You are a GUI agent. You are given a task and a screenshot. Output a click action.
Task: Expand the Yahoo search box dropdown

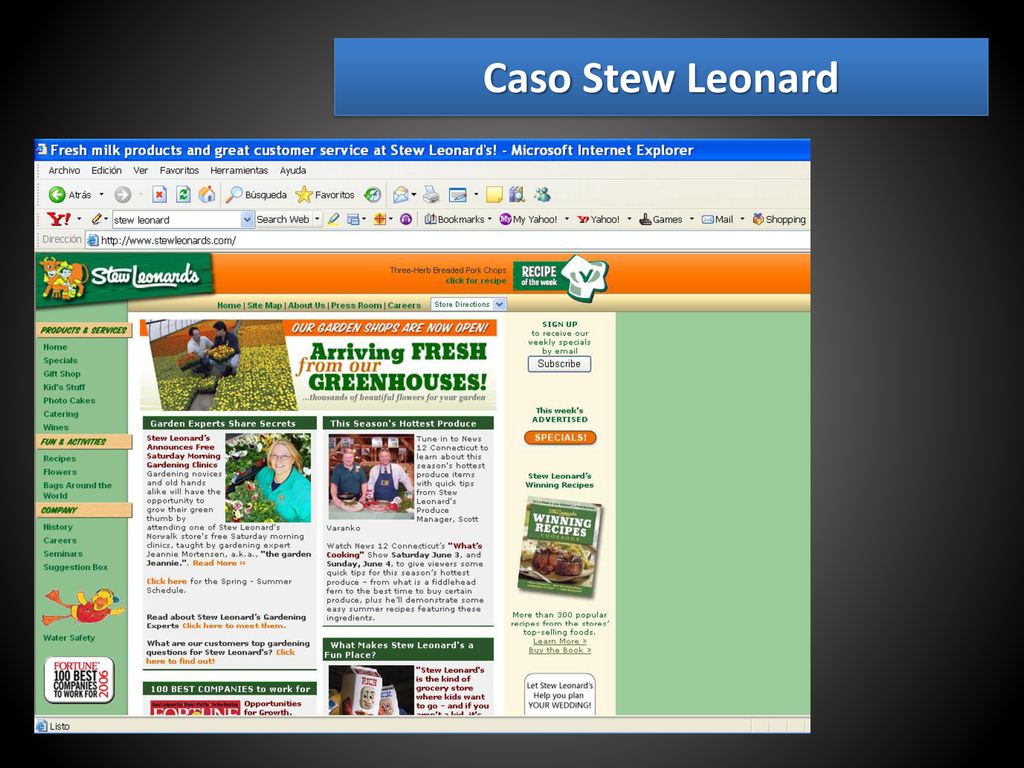(248, 219)
